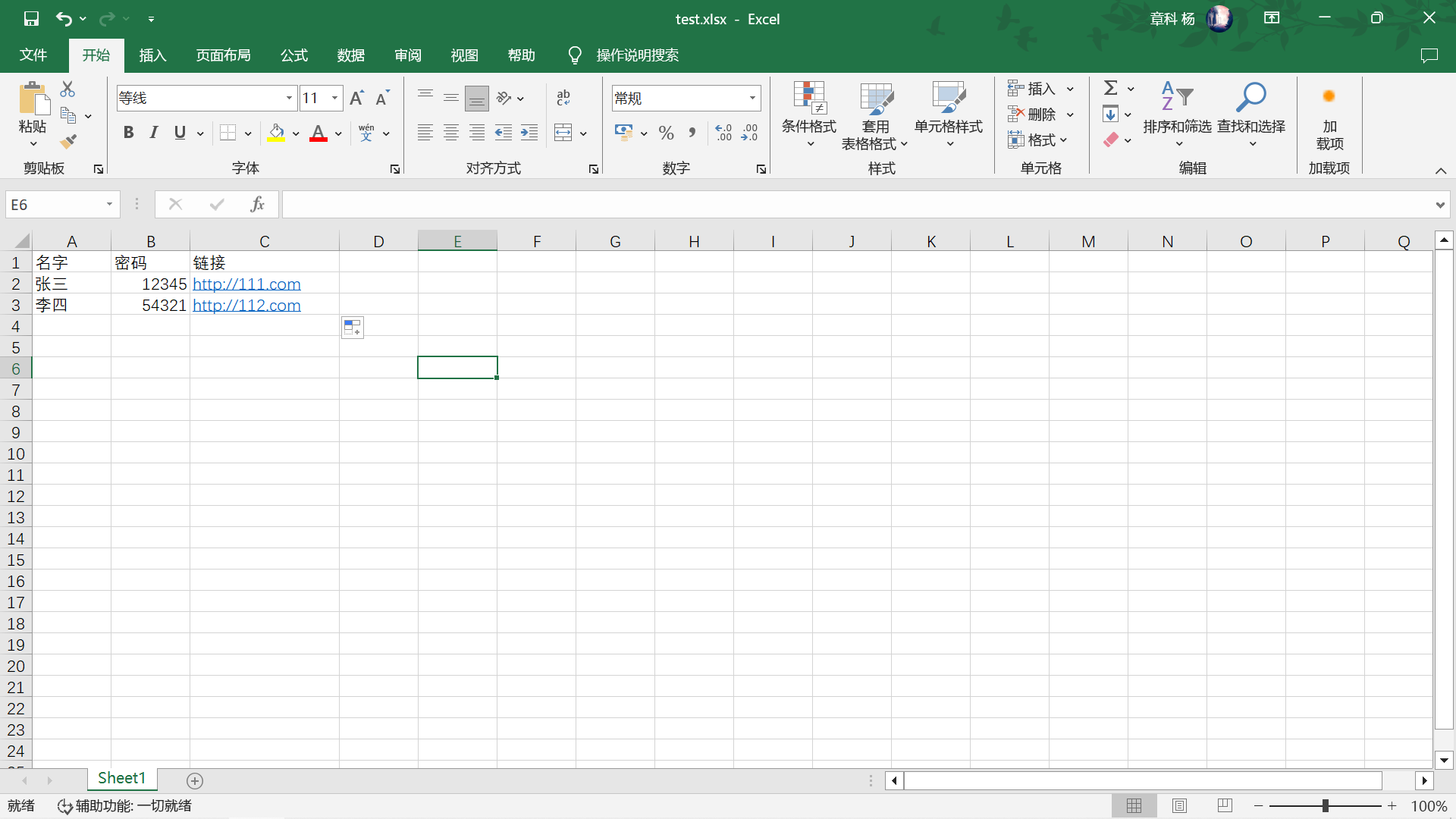Click the insert function fx icon
The width and height of the screenshot is (1456, 819).
[257, 204]
